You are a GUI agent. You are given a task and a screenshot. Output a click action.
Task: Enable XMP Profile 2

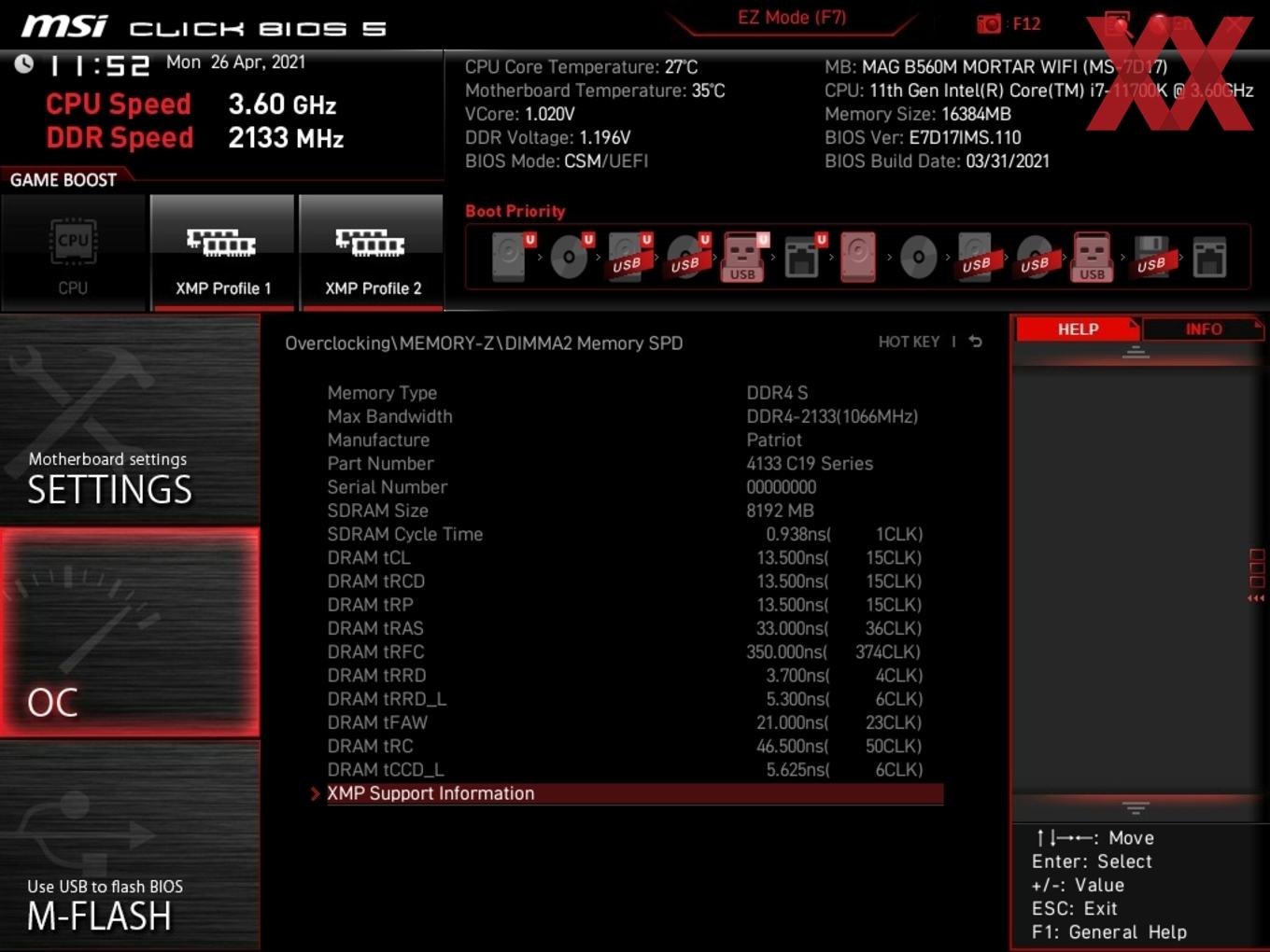(371, 252)
